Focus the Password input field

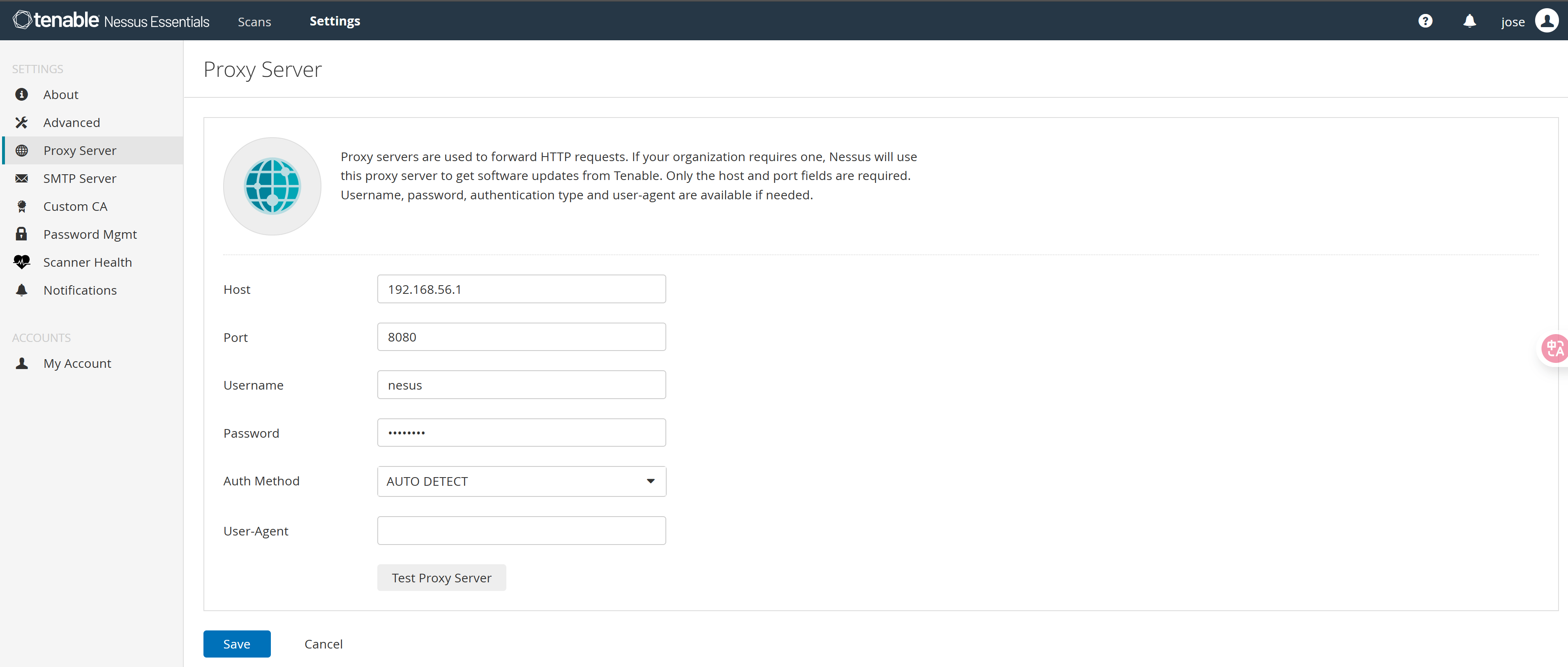tap(522, 433)
